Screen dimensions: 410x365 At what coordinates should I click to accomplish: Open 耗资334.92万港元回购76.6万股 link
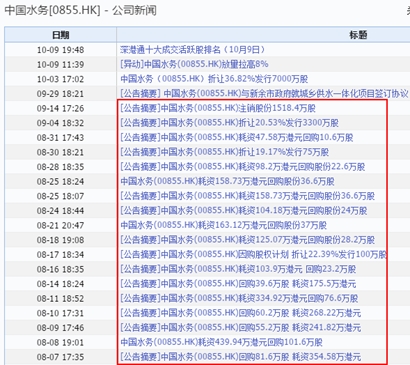pos(239,298)
